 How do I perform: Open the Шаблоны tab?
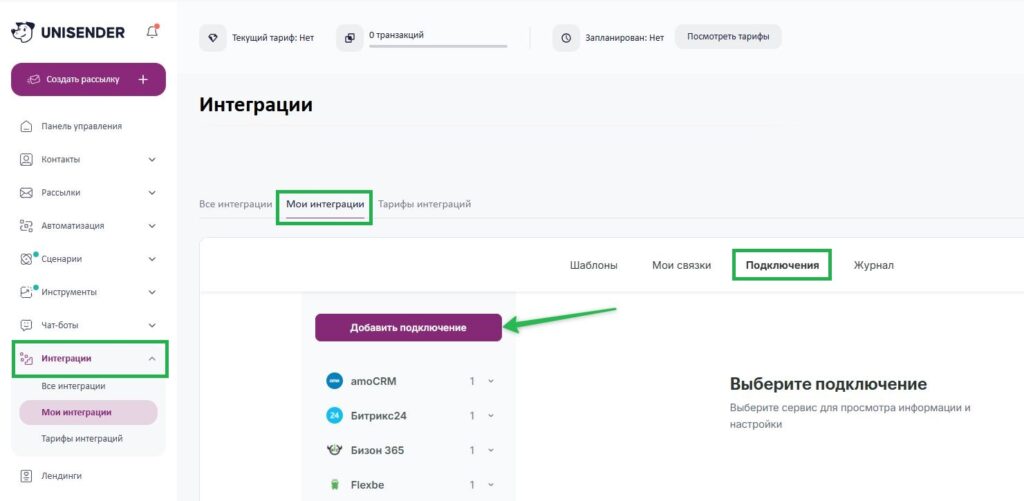(593, 265)
